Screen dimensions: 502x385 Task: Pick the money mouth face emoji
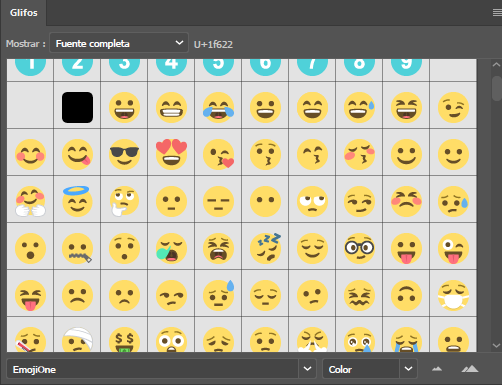pos(124,339)
